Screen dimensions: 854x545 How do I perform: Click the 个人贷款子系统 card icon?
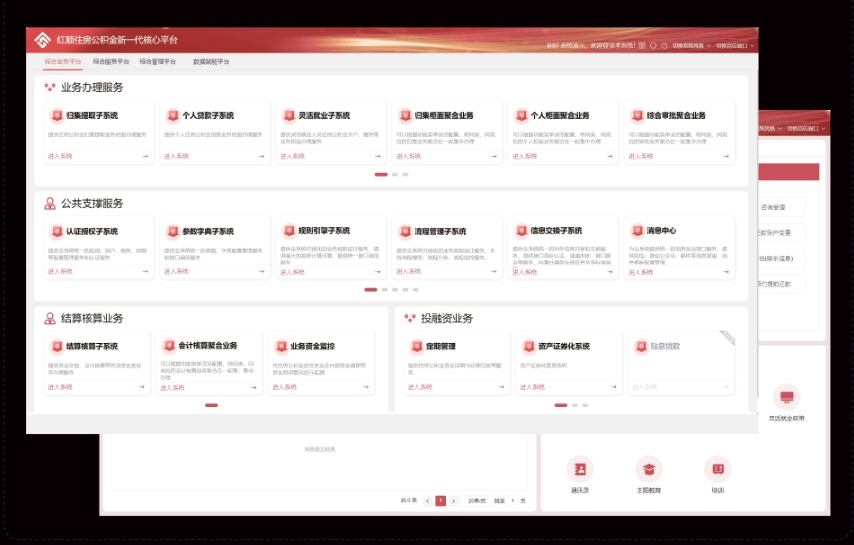point(172,116)
